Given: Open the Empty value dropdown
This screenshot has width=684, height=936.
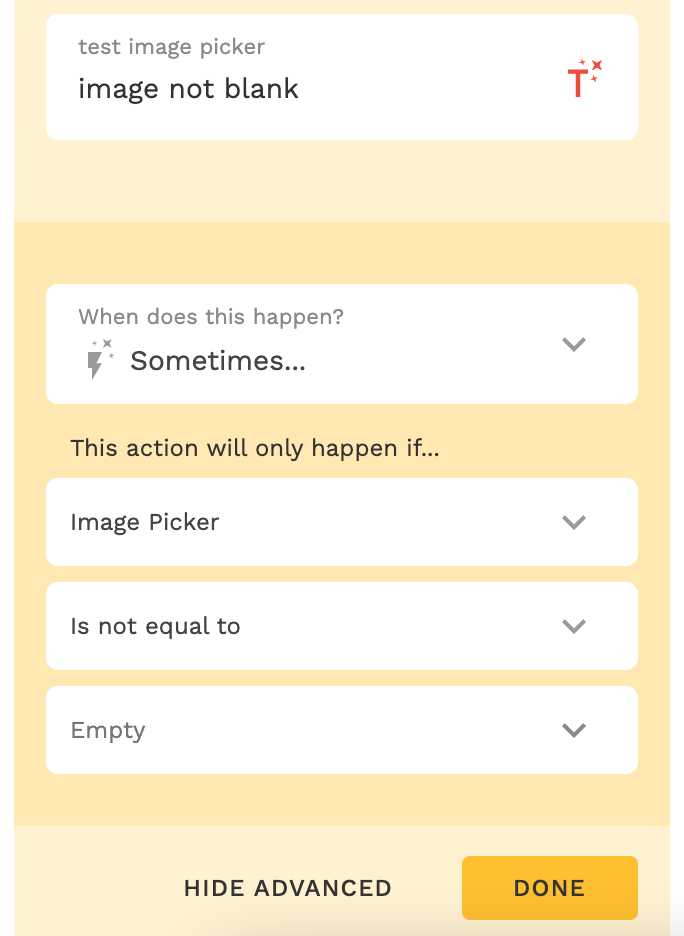Looking at the screenshot, I should point(341,730).
